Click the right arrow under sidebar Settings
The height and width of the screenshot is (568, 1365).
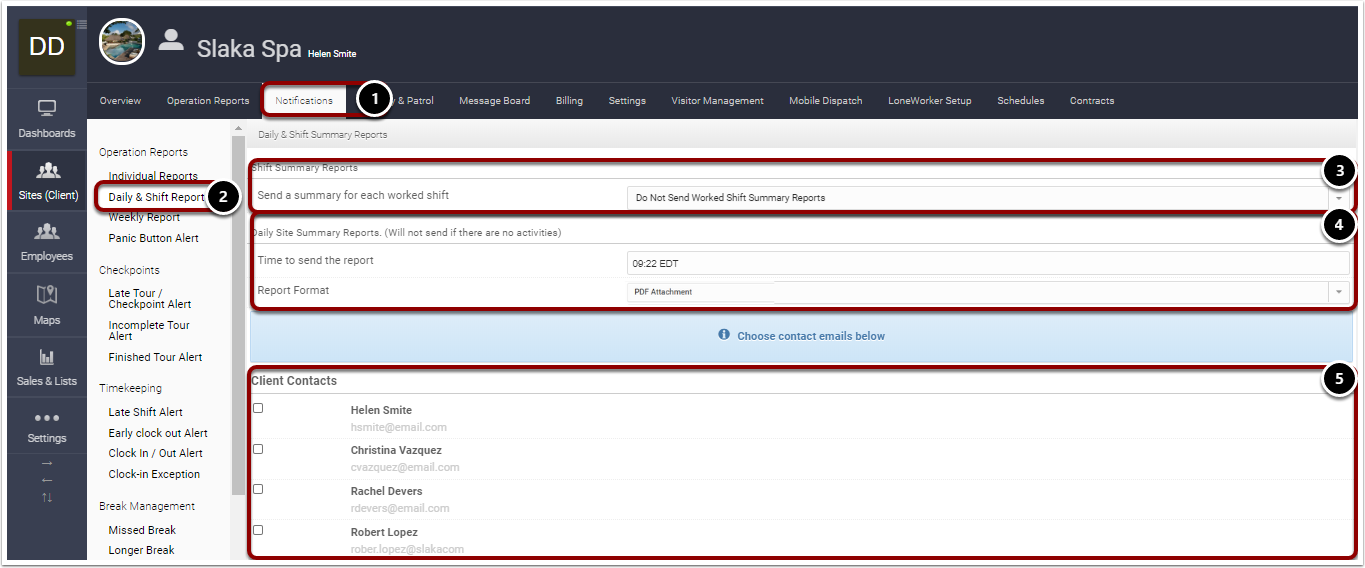coord(47,464)
